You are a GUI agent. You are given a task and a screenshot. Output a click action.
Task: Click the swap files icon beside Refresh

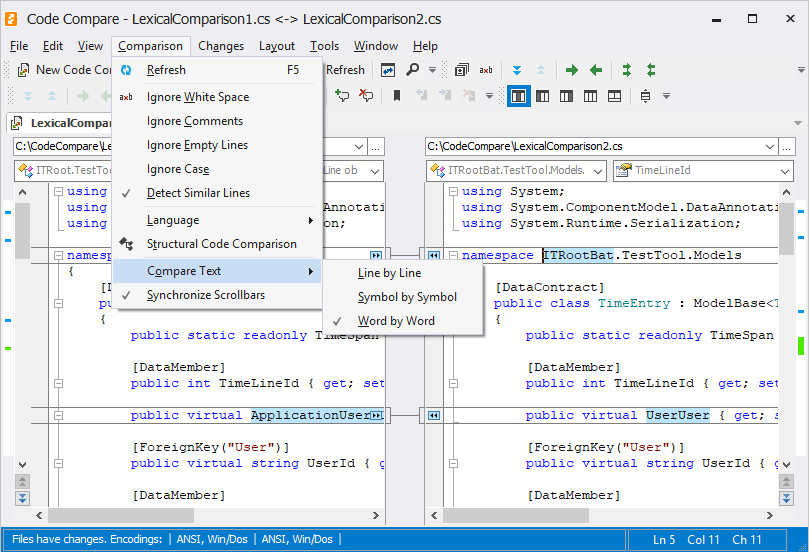click(x=387, y=70)
